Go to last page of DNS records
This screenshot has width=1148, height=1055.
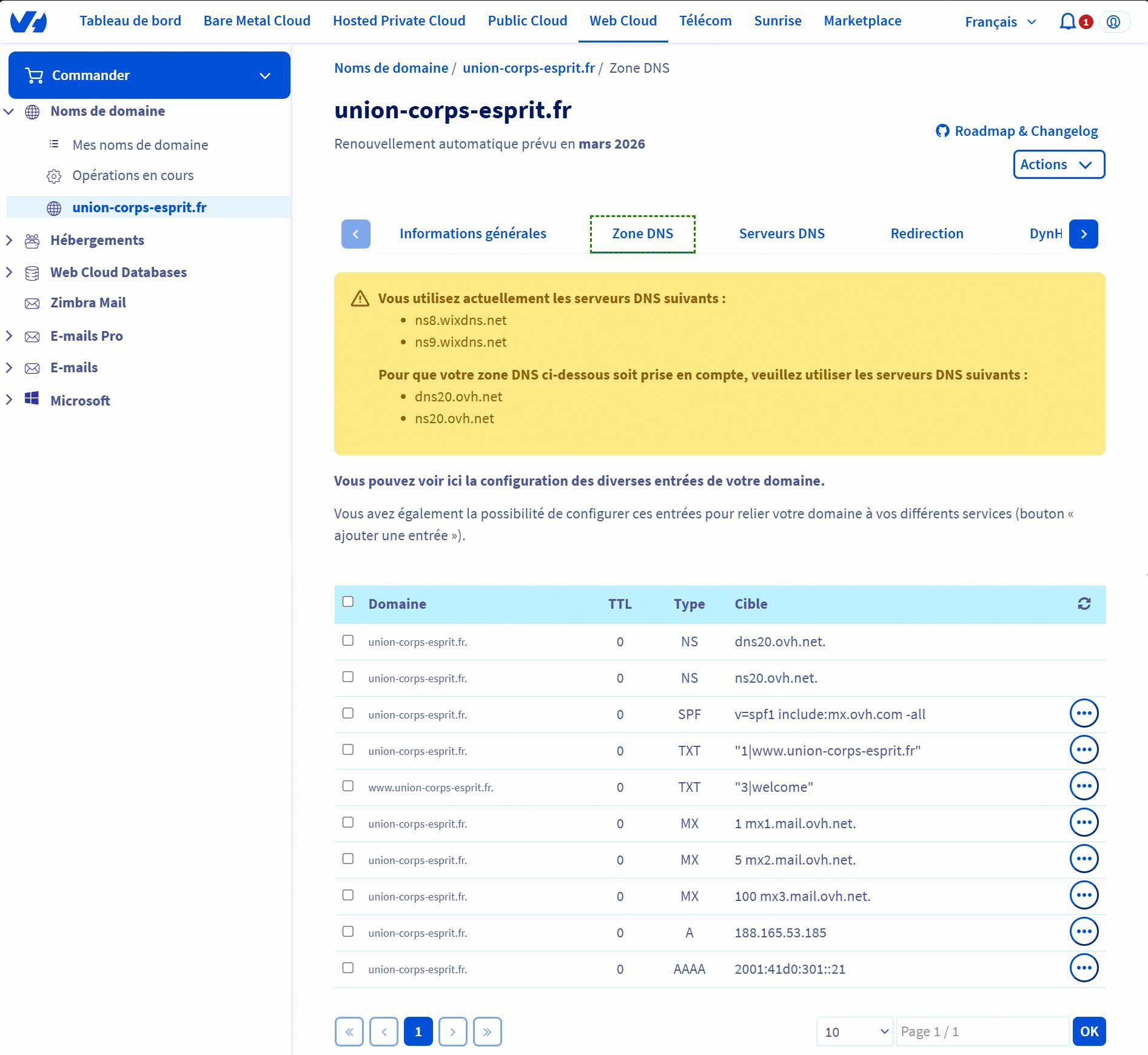point(487,1031)
